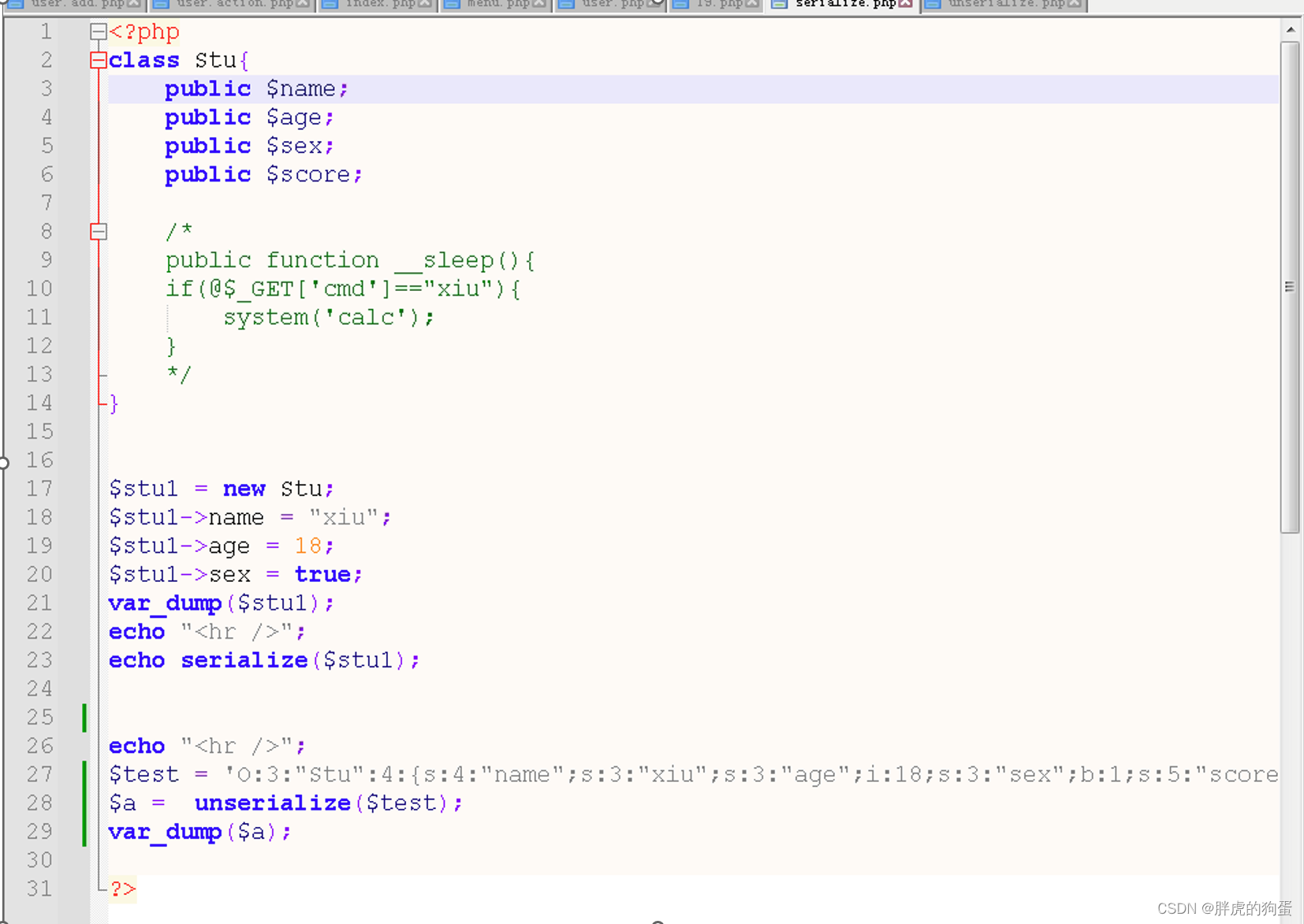Viewport: 1304px width, 924px height.
Task: Click line number 3 in the margin
Action: tap(47, 88)
